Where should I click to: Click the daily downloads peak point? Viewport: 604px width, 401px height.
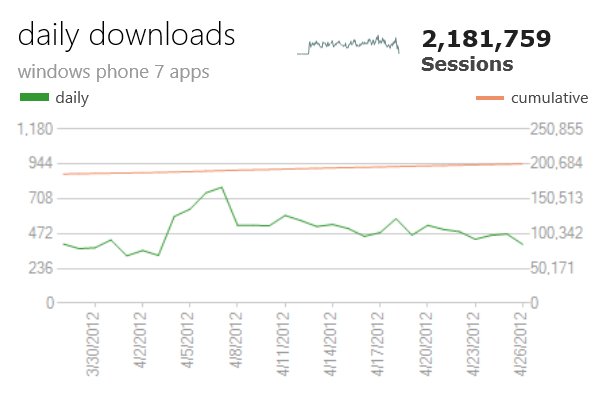click(x=221, y=187)
